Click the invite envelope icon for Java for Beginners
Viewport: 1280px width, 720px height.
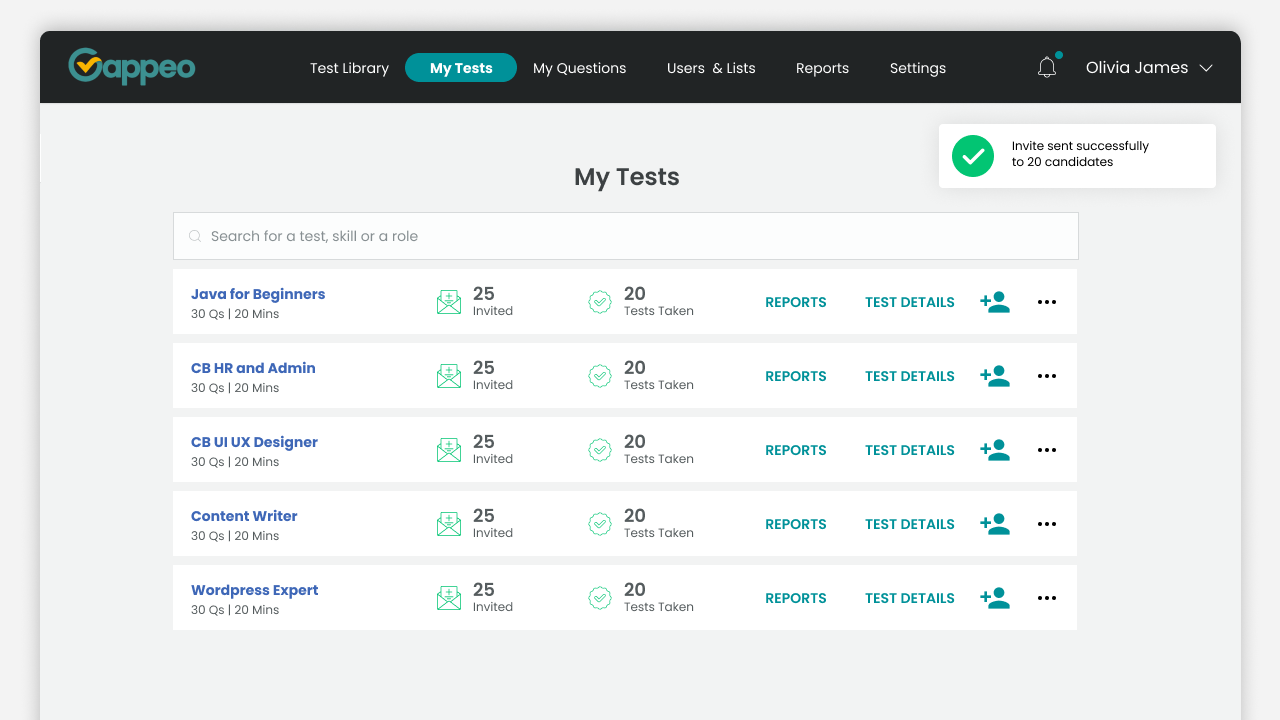tap(448, 301)
